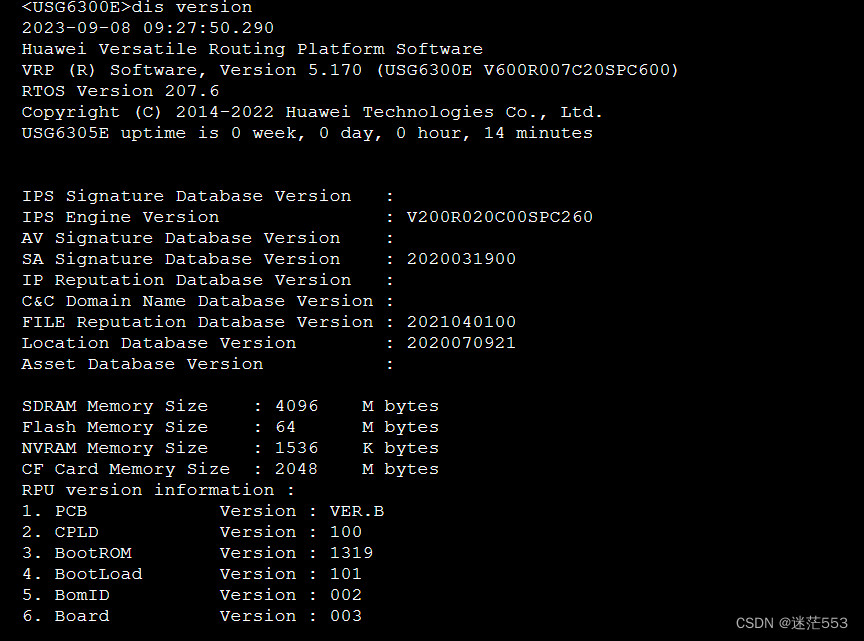Click 'FILE Reputation Database Version' label

[197, 322]
